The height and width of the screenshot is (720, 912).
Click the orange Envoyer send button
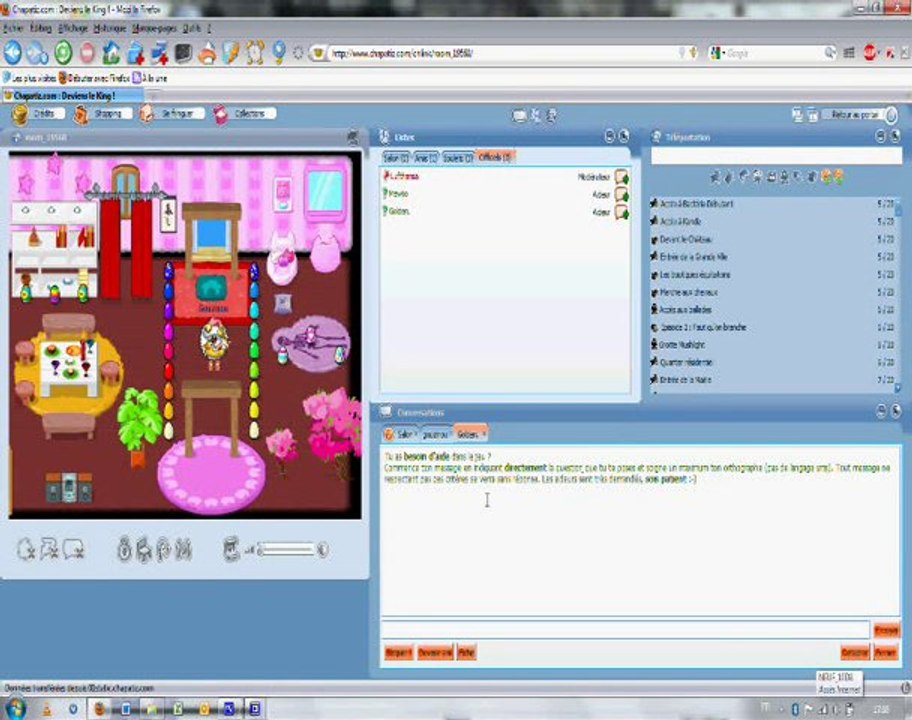[886, 630]
